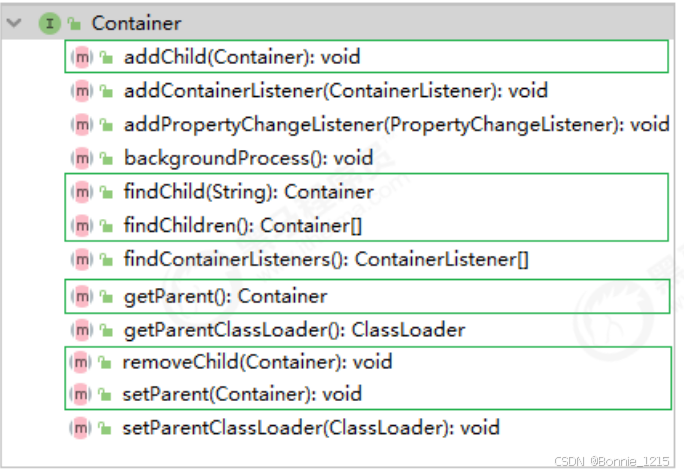Click the green interface icon beside Container
Image resolution: width=684 pixels, height=475 pixels.
50,23
